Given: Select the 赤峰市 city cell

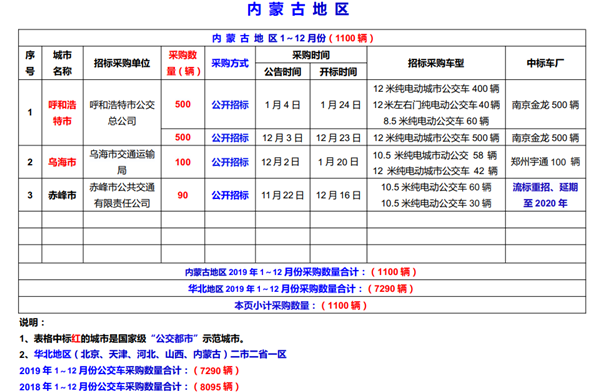Looking at the screenshot, I should pos(62,195).
